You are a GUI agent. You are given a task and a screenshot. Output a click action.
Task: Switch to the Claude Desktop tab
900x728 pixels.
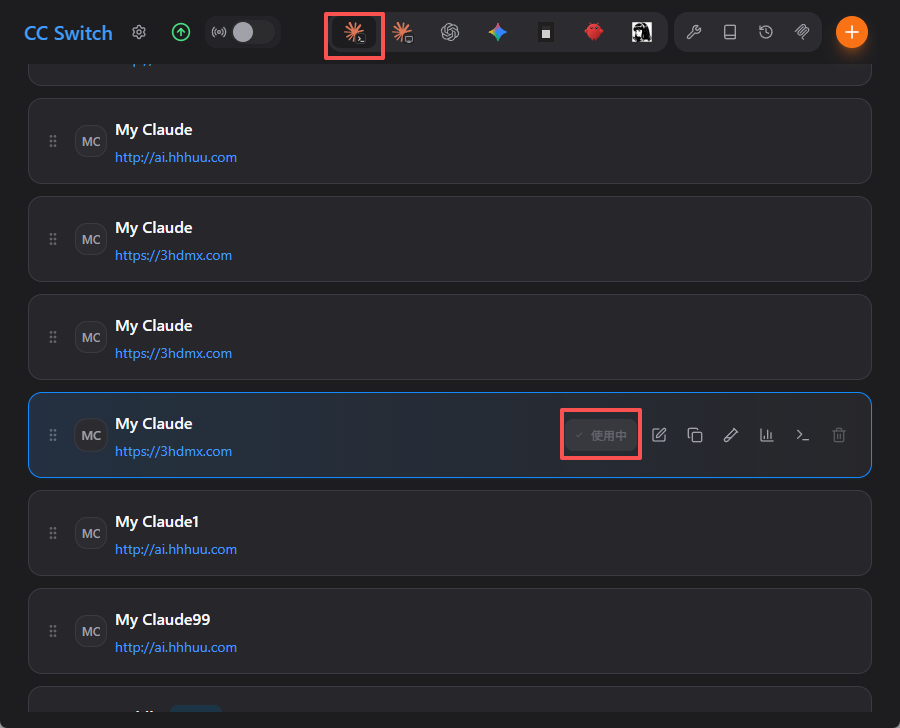tap(402, 32)
